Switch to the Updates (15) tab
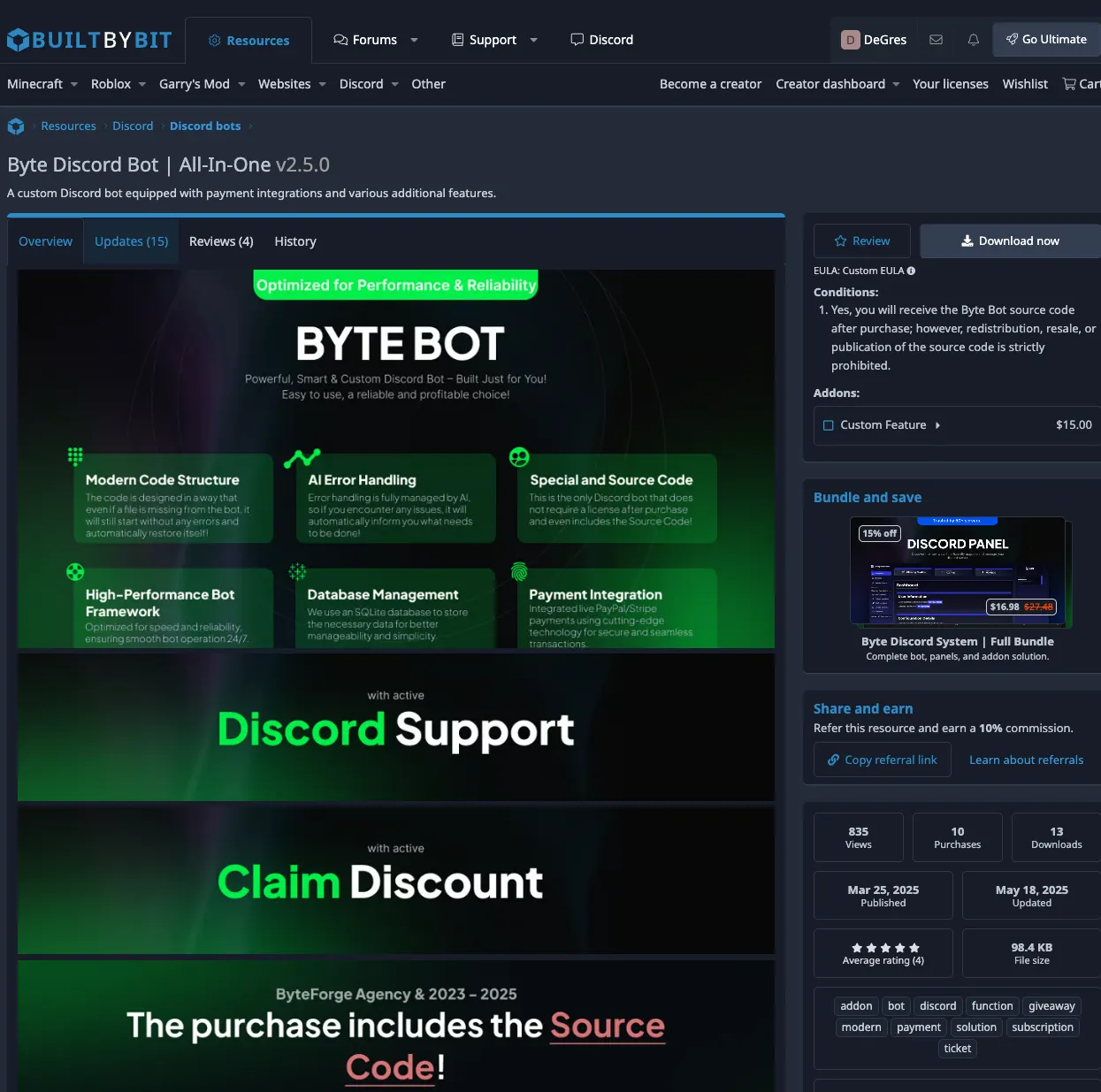Image resolution: width=1101 pixels, height=1092 pixels. [131, 241]
